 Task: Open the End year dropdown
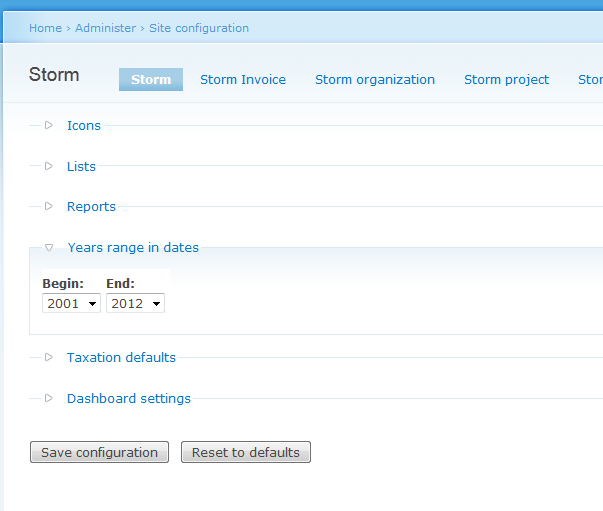tap(135, 303)
